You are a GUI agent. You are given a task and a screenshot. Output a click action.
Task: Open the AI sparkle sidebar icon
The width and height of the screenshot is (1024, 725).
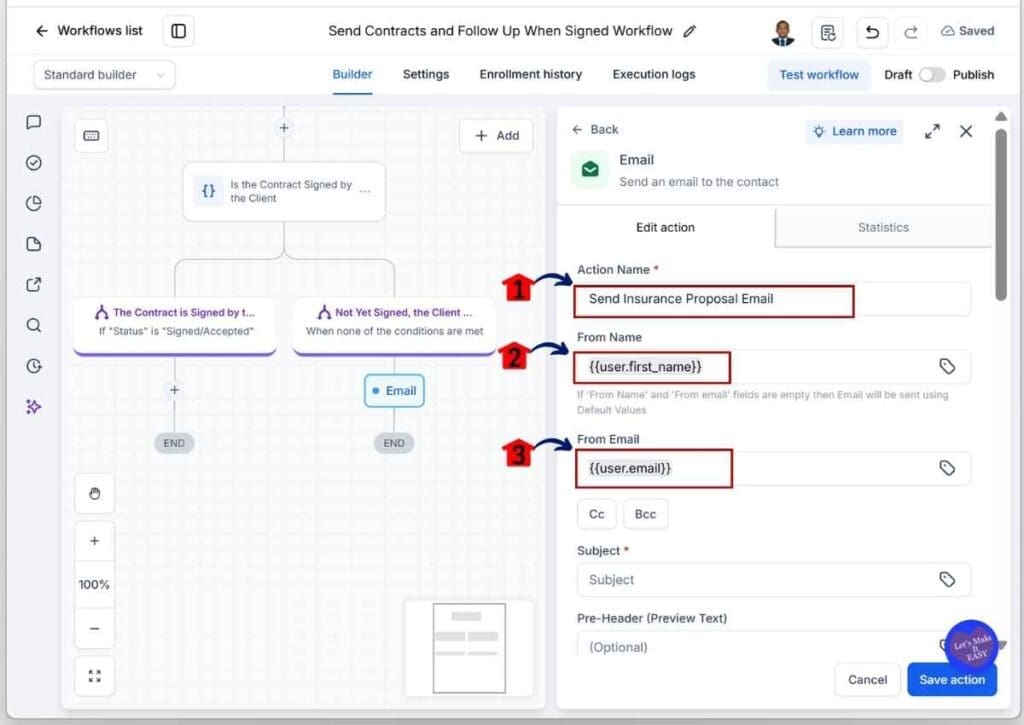(x=33, y=406)
